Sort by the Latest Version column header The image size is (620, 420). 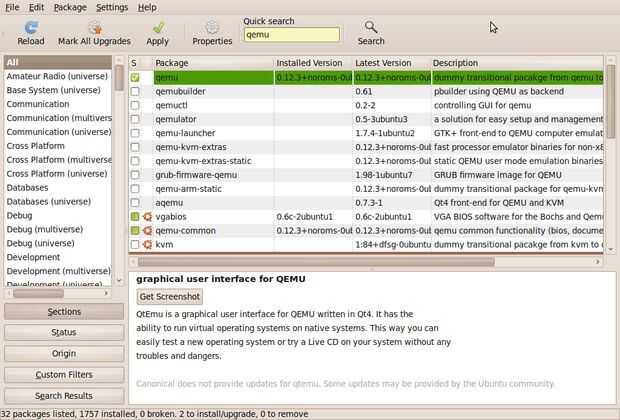(x=392, y=63)
